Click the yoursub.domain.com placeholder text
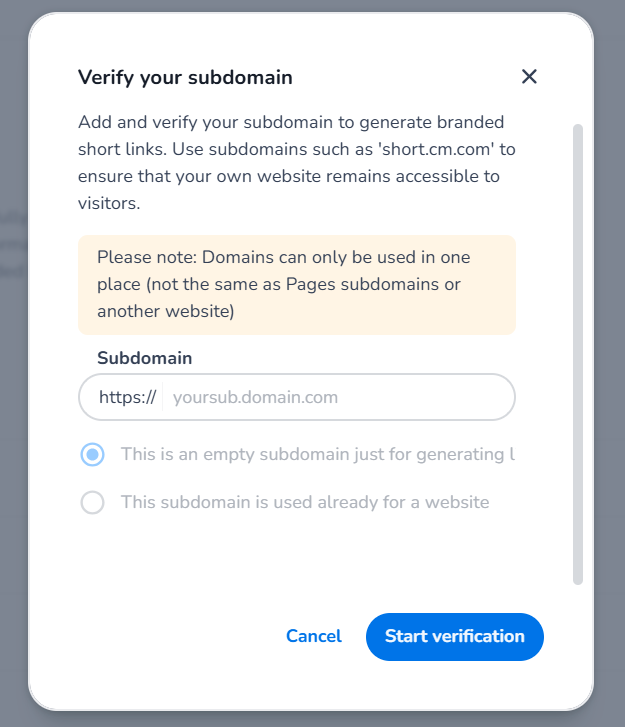This screenshot has width=625, height=727. coord(255,397)
